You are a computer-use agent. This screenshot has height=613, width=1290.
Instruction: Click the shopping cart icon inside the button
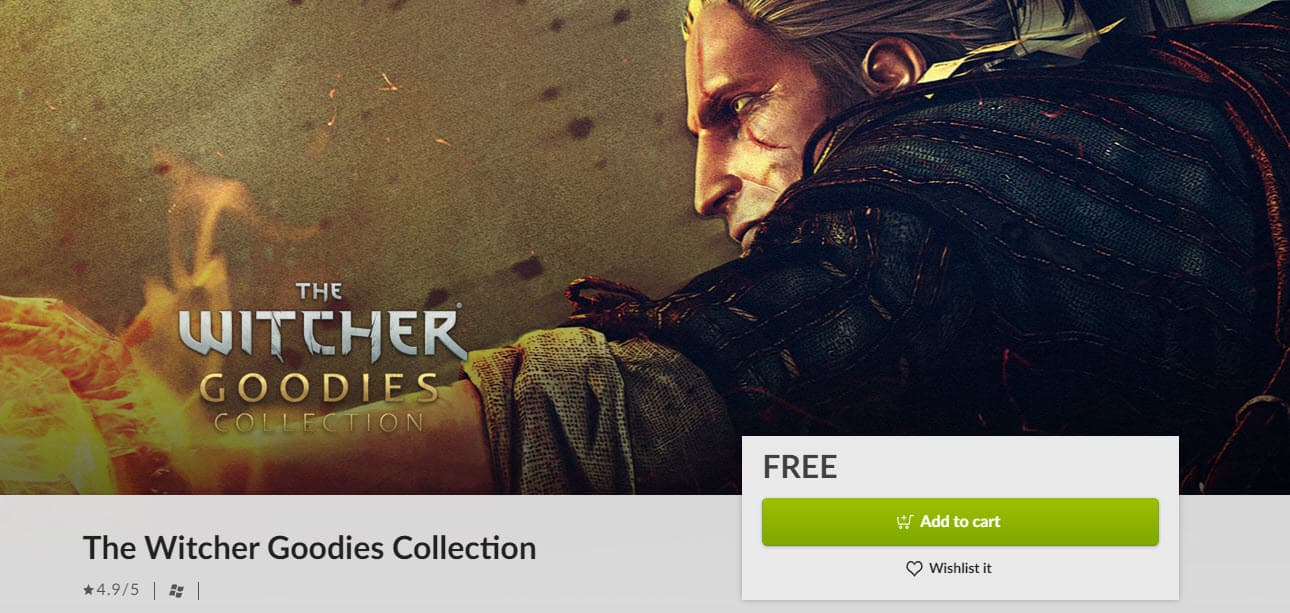click(904, 522)
